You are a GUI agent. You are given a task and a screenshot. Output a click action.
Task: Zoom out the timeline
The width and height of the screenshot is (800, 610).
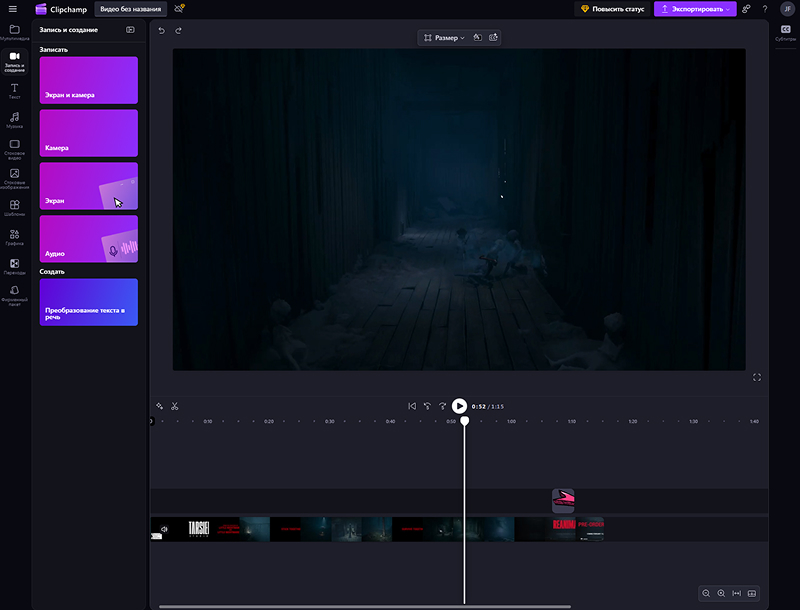(706, 593)
